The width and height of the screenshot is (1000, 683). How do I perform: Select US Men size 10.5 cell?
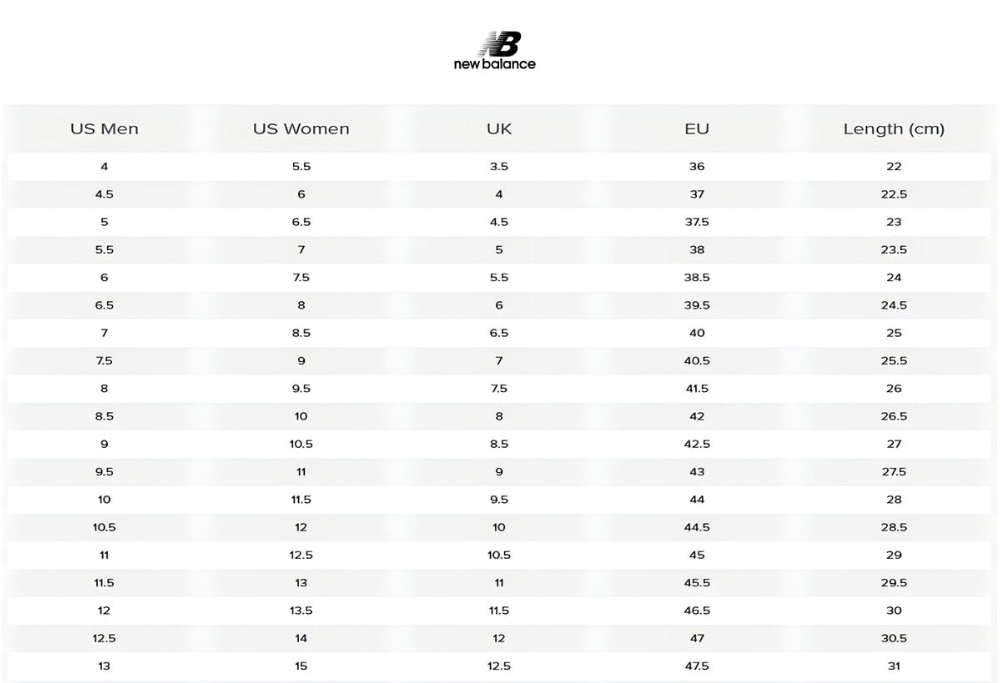104,527
